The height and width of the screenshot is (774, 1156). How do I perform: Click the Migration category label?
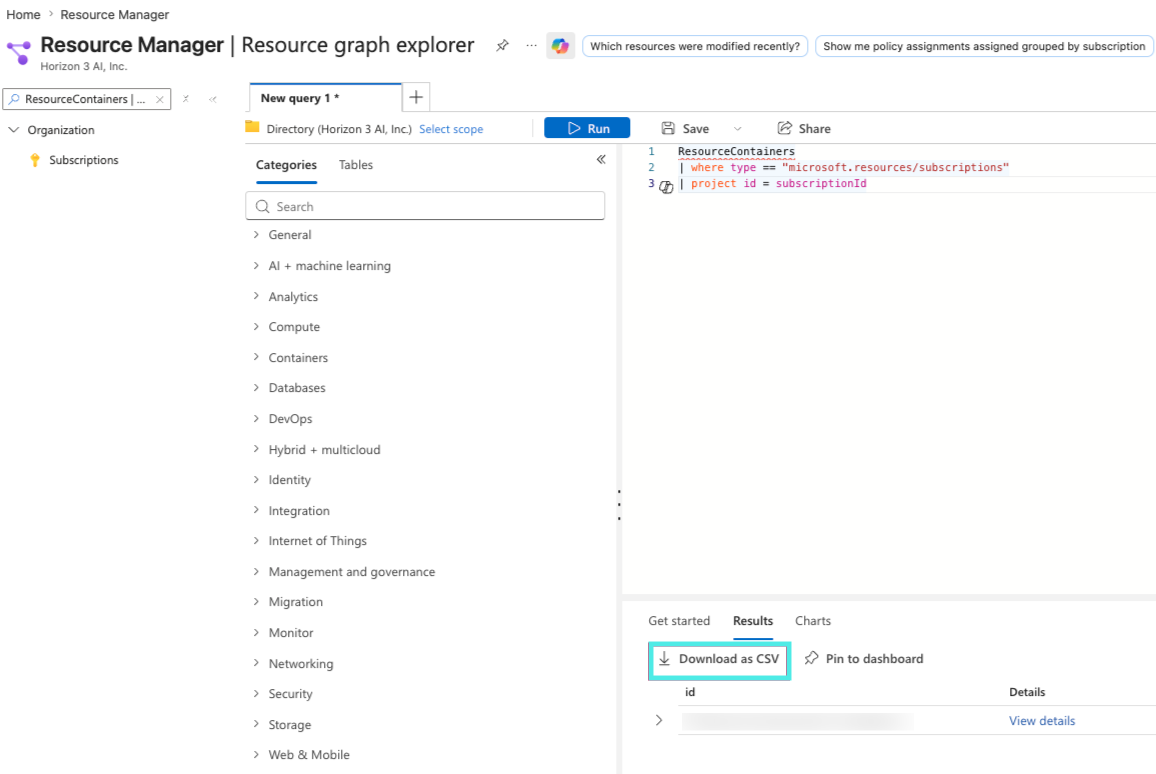click(x=296, y=602)
